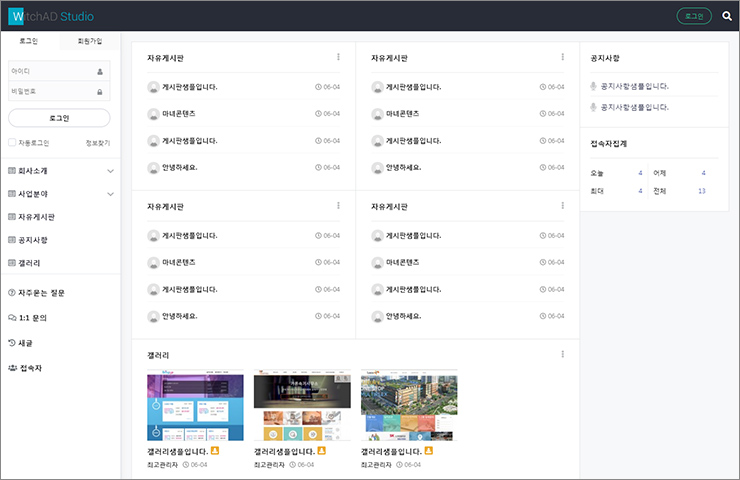Click the 비밀번호 input field
Image resolution: width=740 pixels, height=480 pixels.
[x=59, y=92]
